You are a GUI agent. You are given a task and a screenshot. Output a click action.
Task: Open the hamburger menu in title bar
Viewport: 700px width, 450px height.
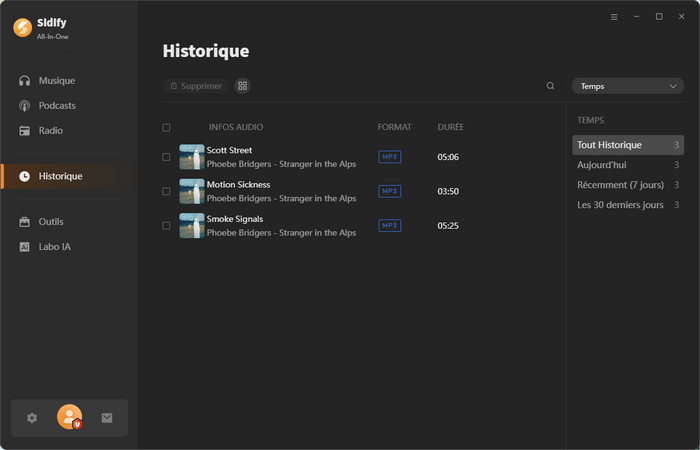614,17
